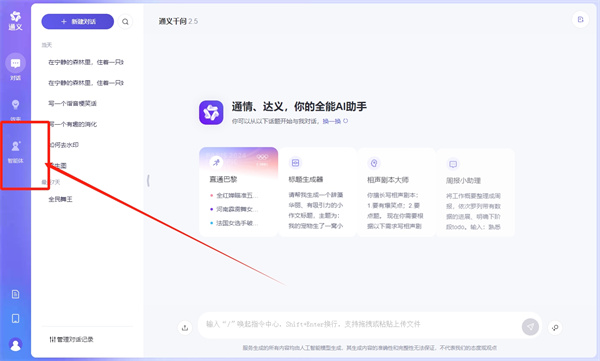
Task: Click the refresh icon next to 换一换
Action: [x=346, y=121]
